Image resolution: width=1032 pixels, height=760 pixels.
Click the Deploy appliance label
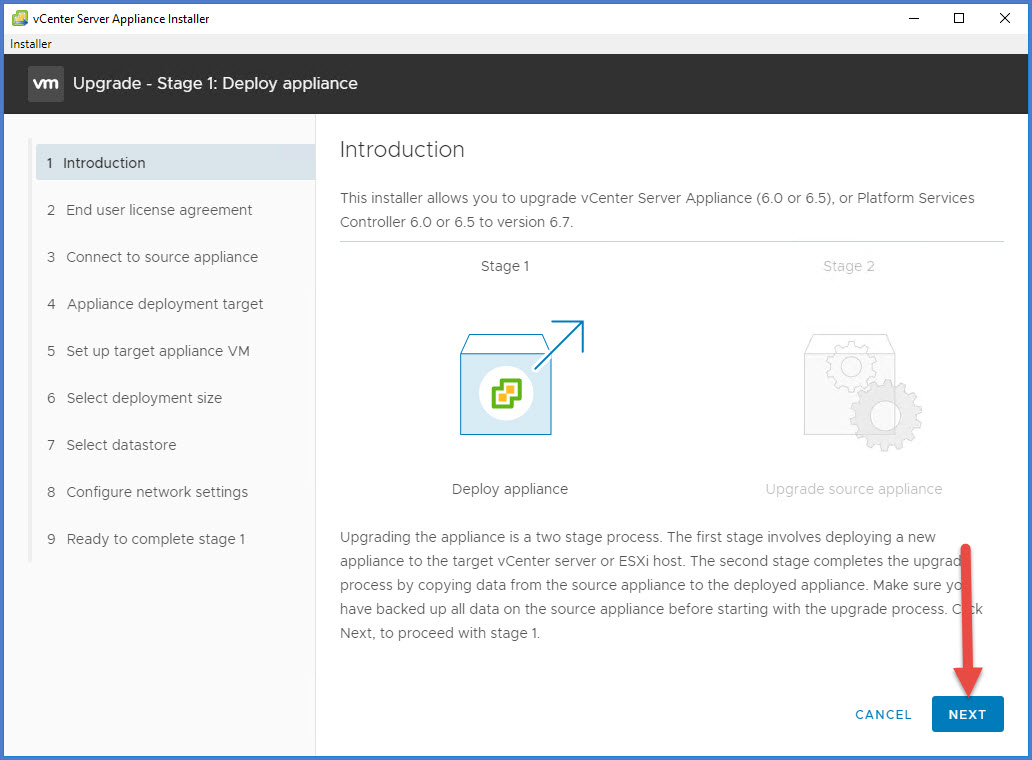point(510,489)
